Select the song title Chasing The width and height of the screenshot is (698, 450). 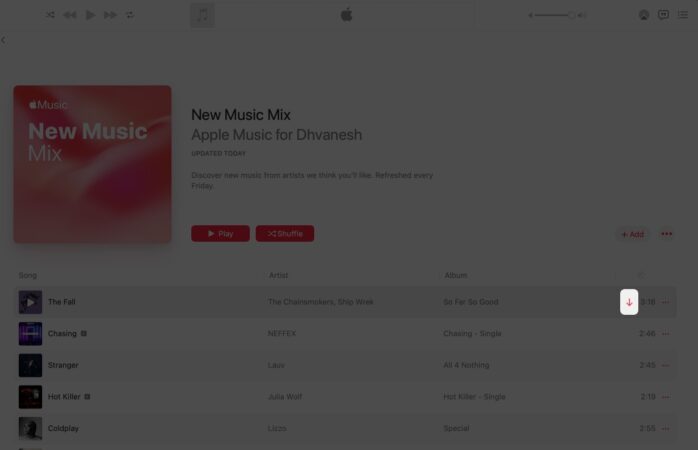click(62, 333)
